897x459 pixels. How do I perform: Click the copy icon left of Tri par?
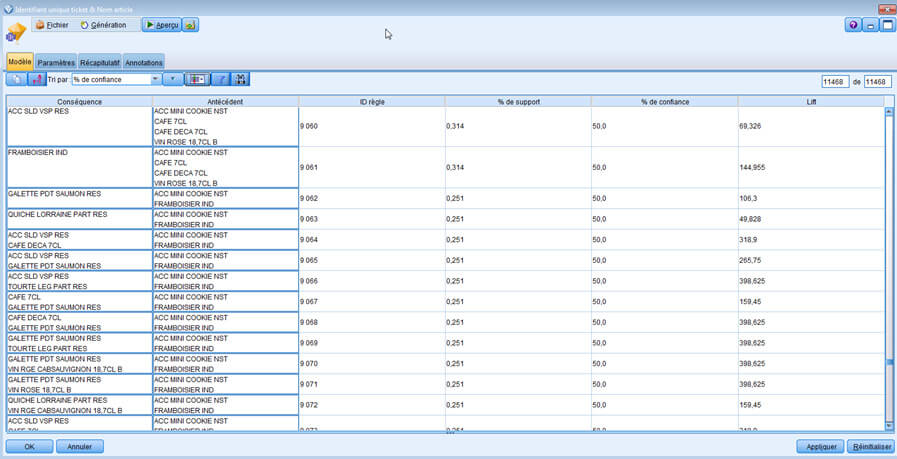[16, 80]
